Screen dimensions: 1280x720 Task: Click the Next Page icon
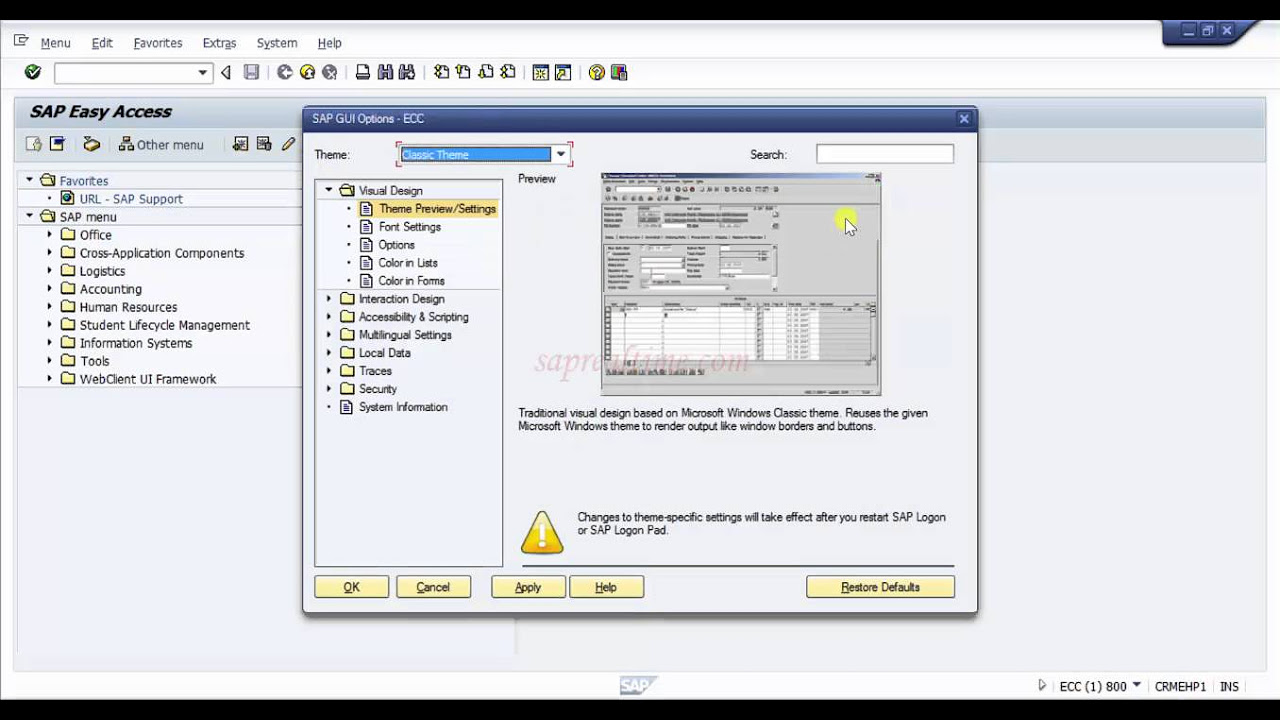point(485,72)
